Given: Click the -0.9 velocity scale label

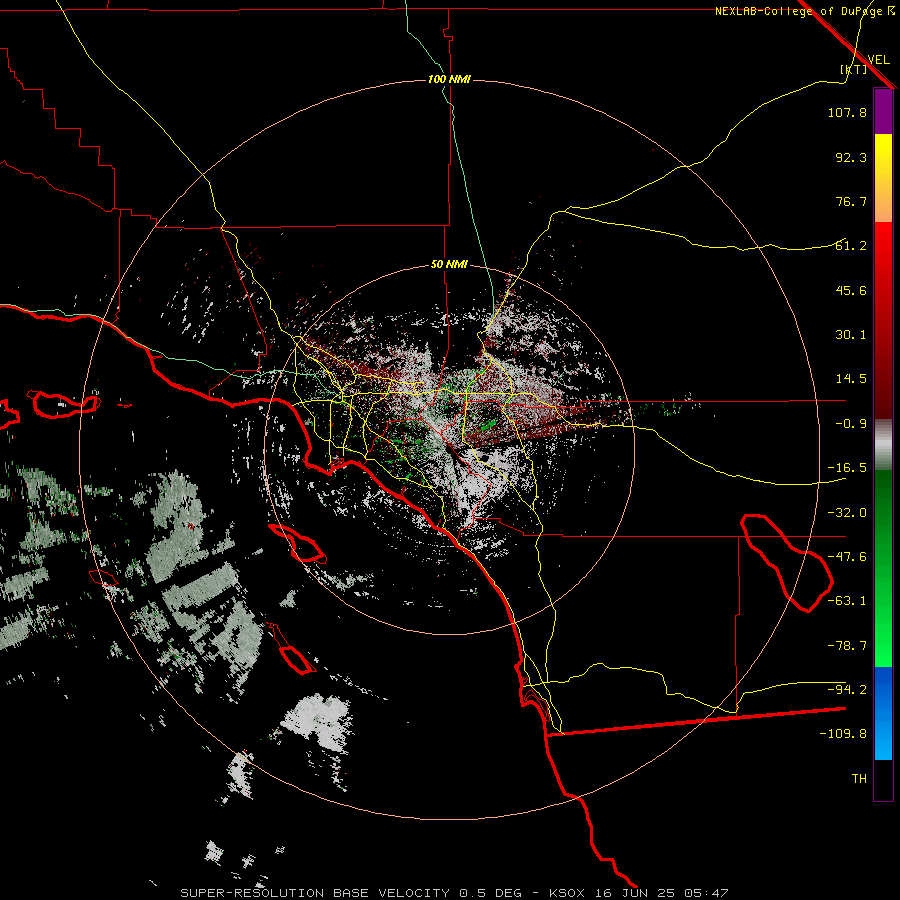Looking at the screenshot, I should coord(851,424).
